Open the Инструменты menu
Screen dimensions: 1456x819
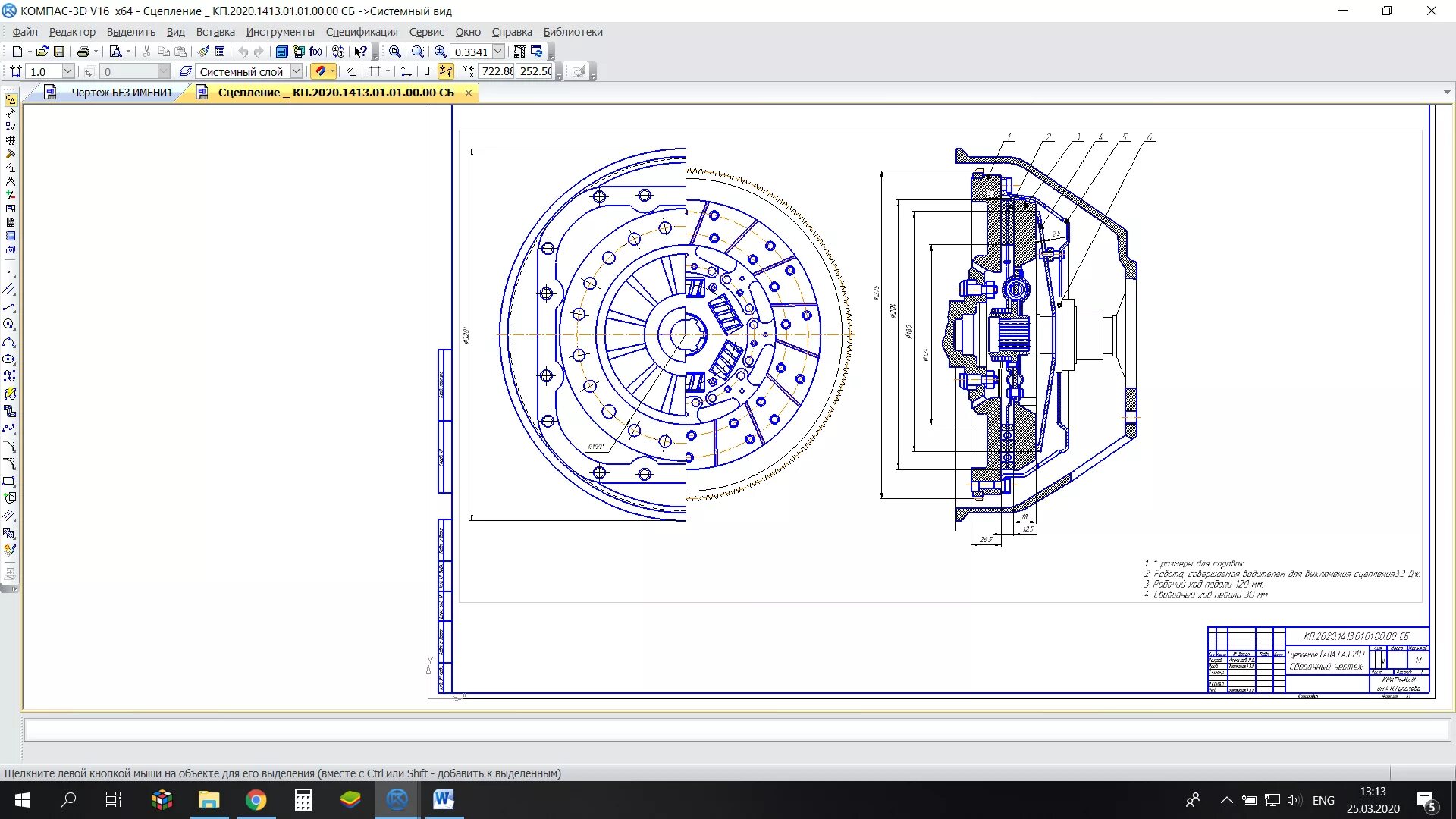[x=280, y=32]
